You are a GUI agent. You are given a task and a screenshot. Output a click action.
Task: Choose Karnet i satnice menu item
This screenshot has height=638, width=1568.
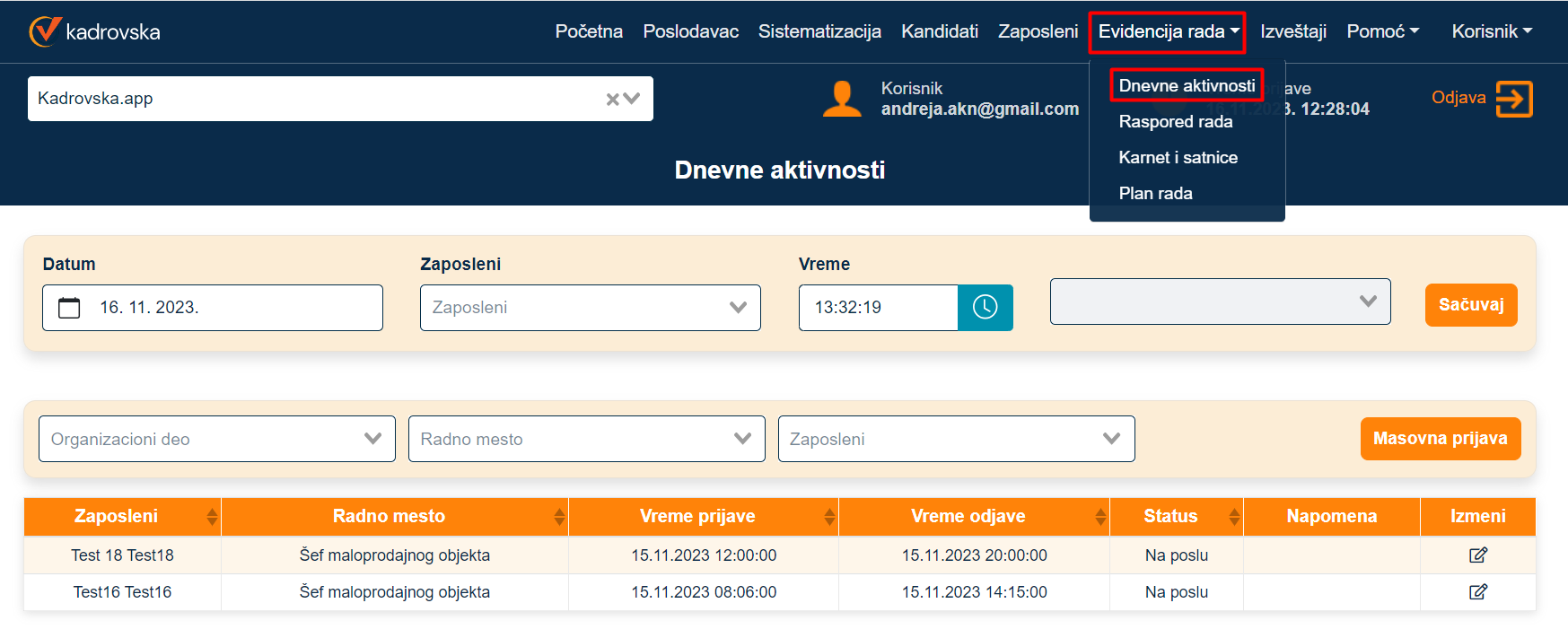pyautogui.click(x=1178, y=158)
